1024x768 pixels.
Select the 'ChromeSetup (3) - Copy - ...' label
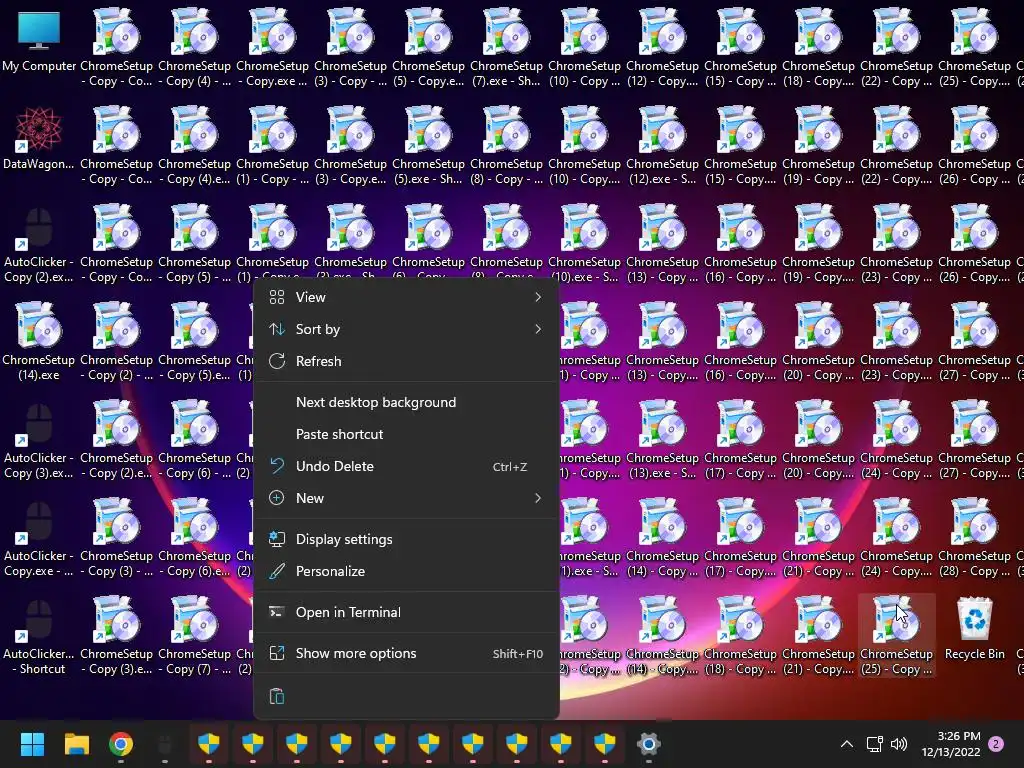[x=351, y=74]
